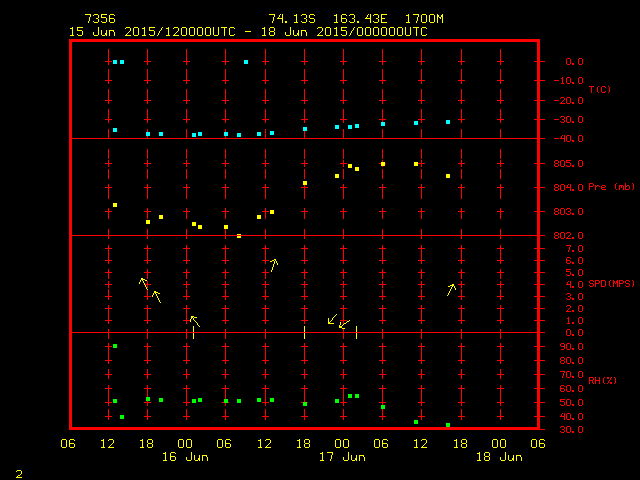
Task: Click the green humidity point near 90%
Action: tap(115, 346)
